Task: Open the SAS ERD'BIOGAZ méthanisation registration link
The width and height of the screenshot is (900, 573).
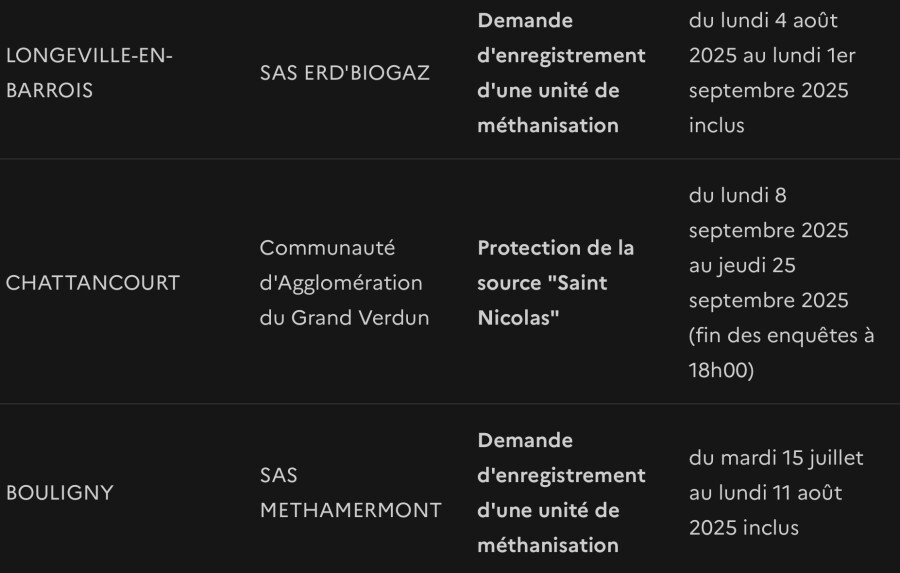Action: point(561,73)
